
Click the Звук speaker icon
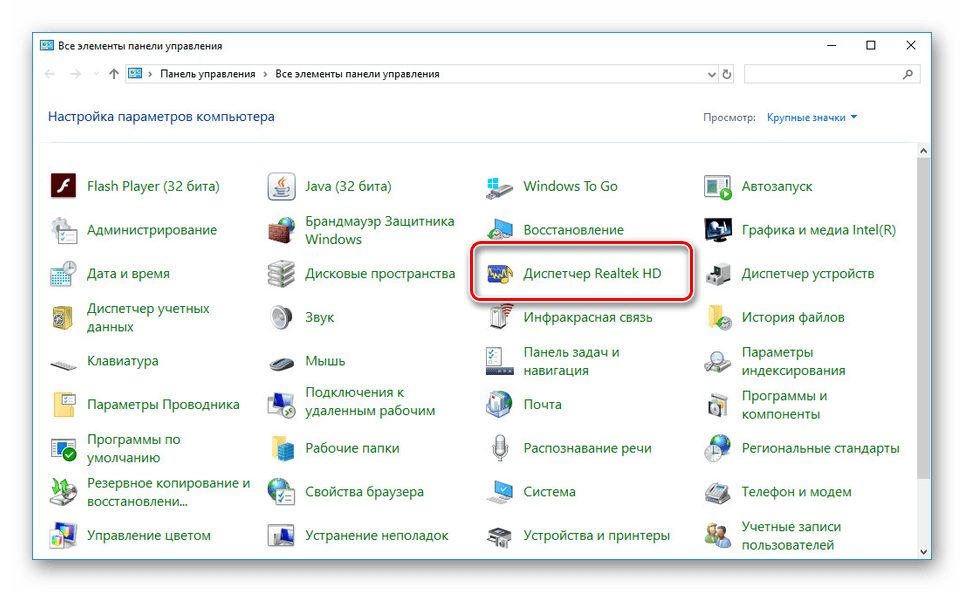(x=281, y=318)
